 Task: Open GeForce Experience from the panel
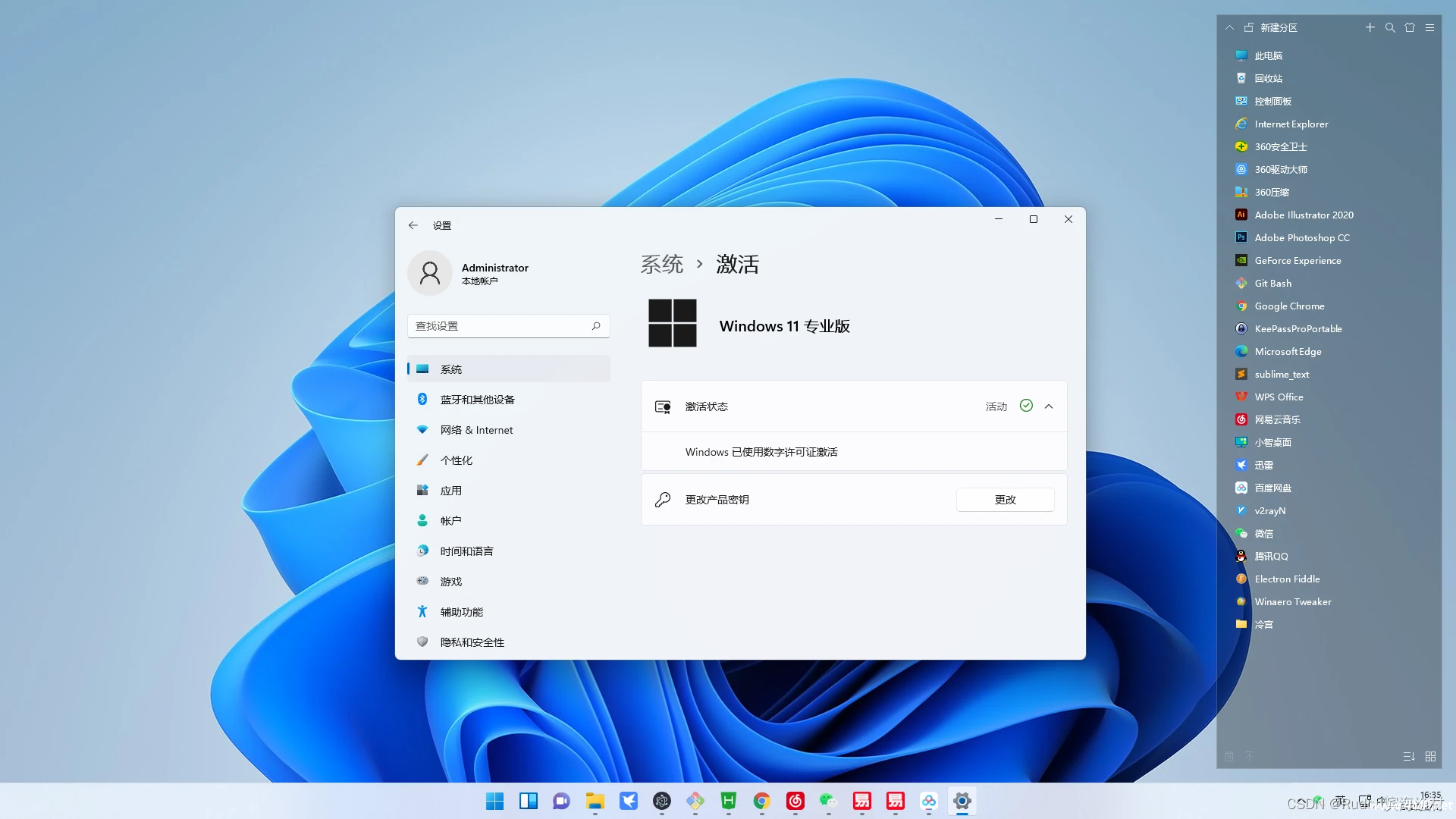tap(1298, 260)
